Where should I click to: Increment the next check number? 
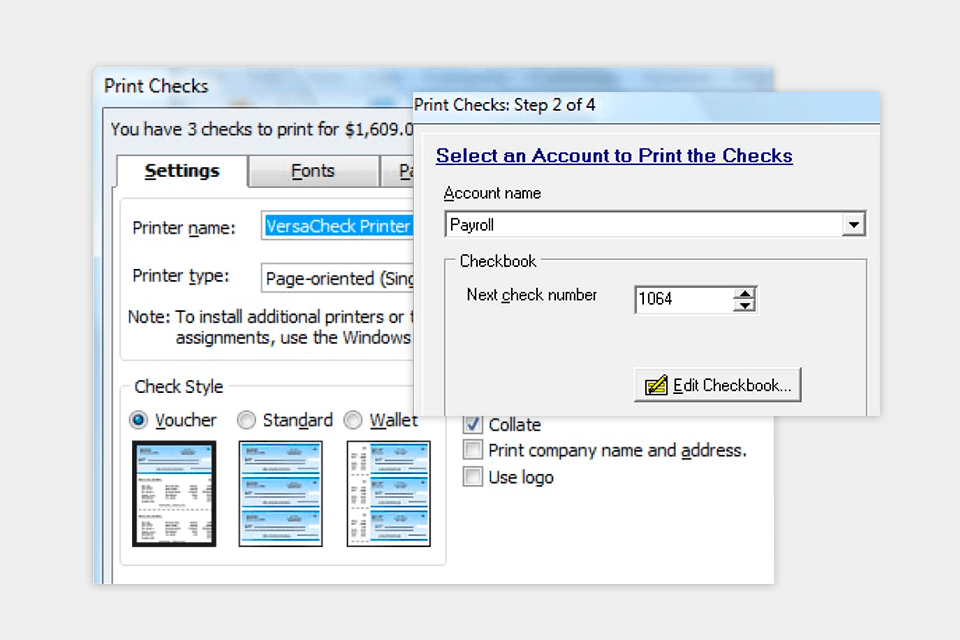click(x=746, y=293)
